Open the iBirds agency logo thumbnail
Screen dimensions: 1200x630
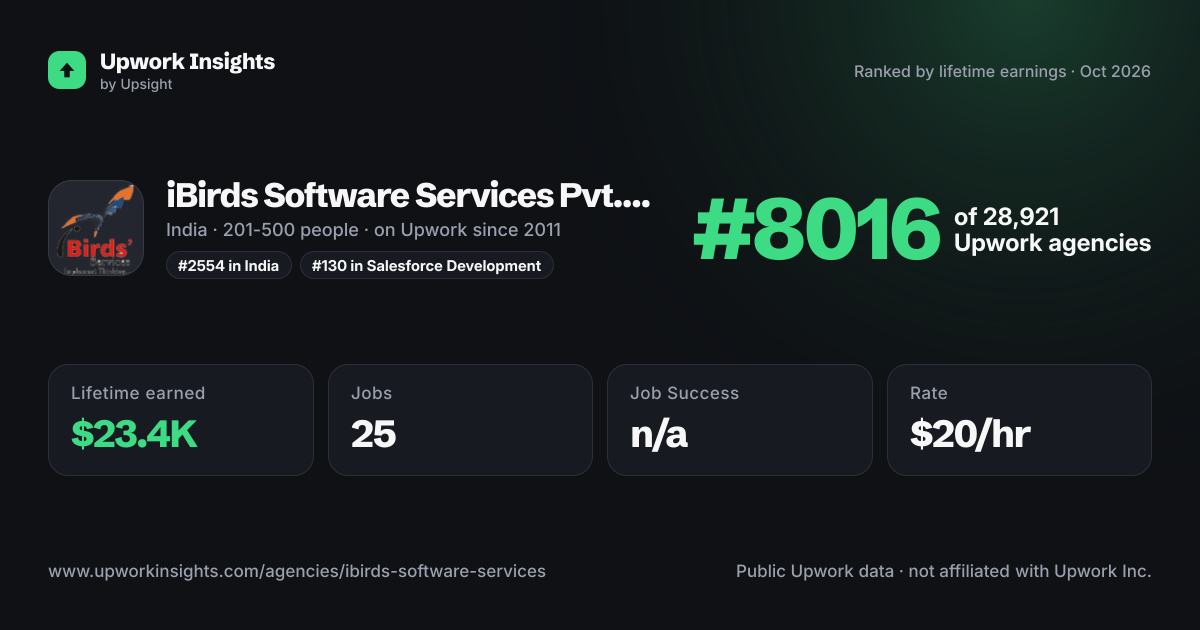[96, 228]
